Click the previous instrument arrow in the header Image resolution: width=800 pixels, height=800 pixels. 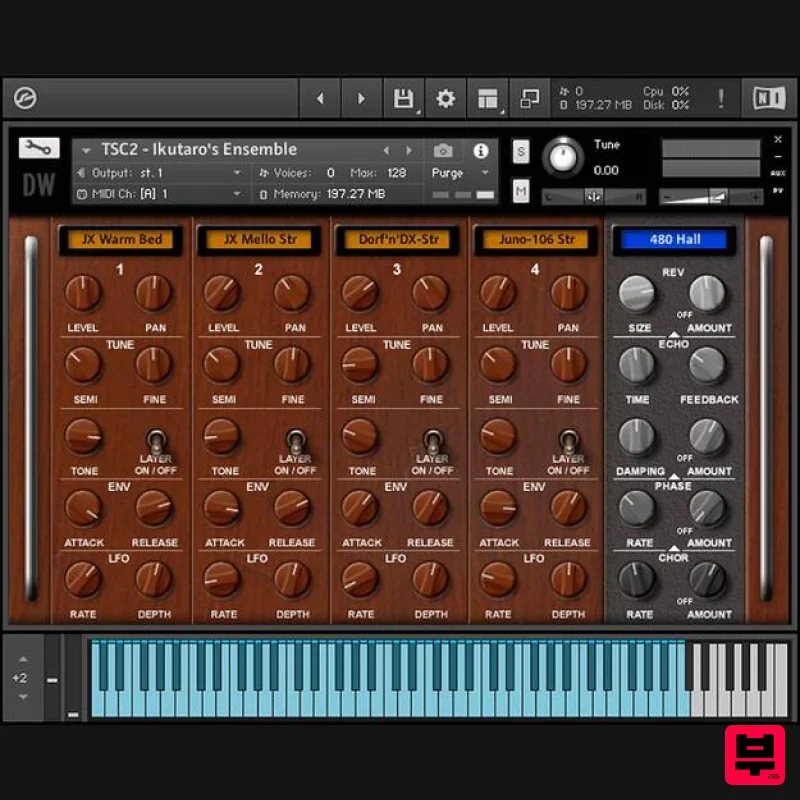tap(387, 149)
